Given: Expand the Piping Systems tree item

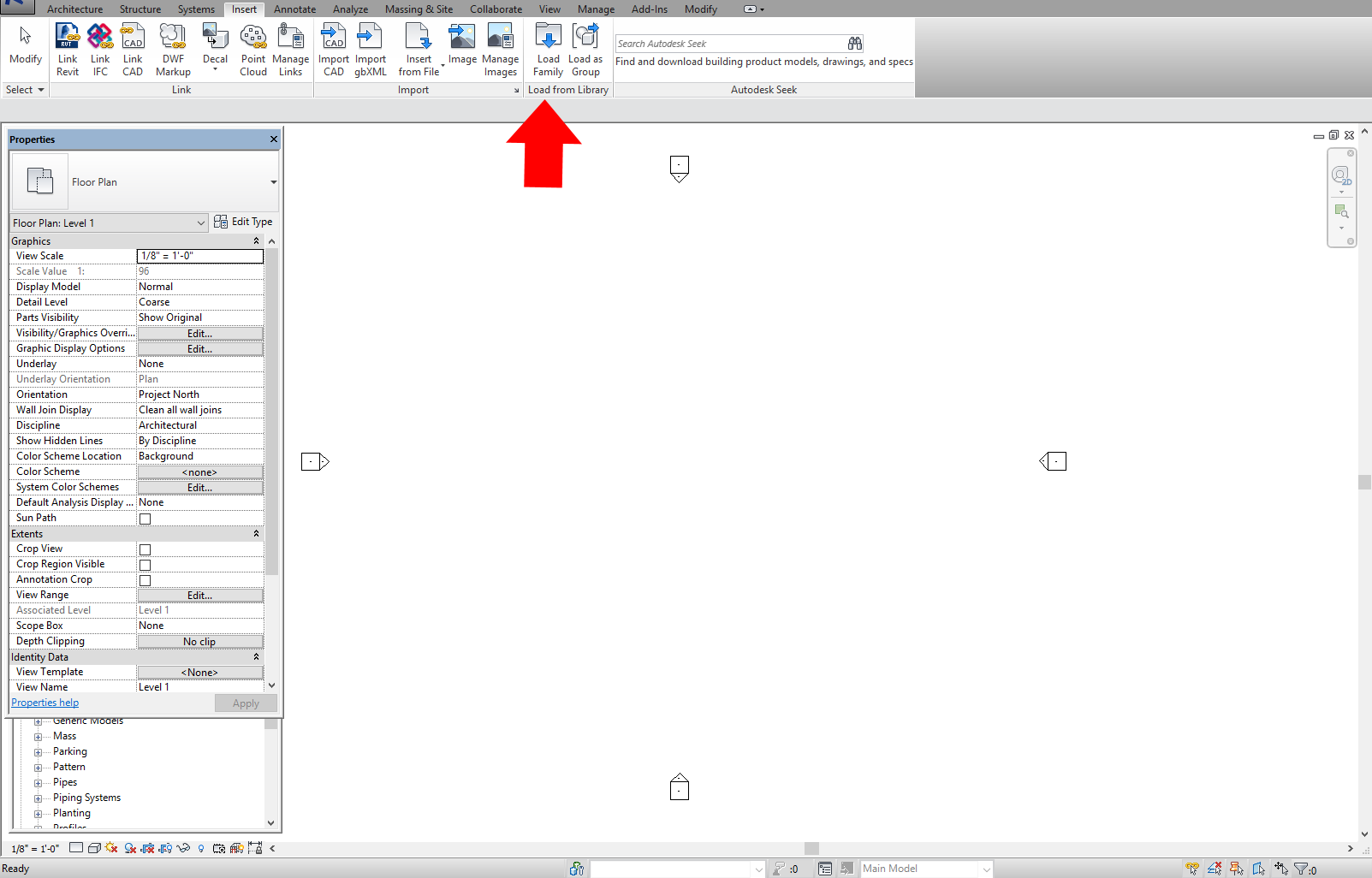Looking at the screenshot, I should click(x=38, y=797).
